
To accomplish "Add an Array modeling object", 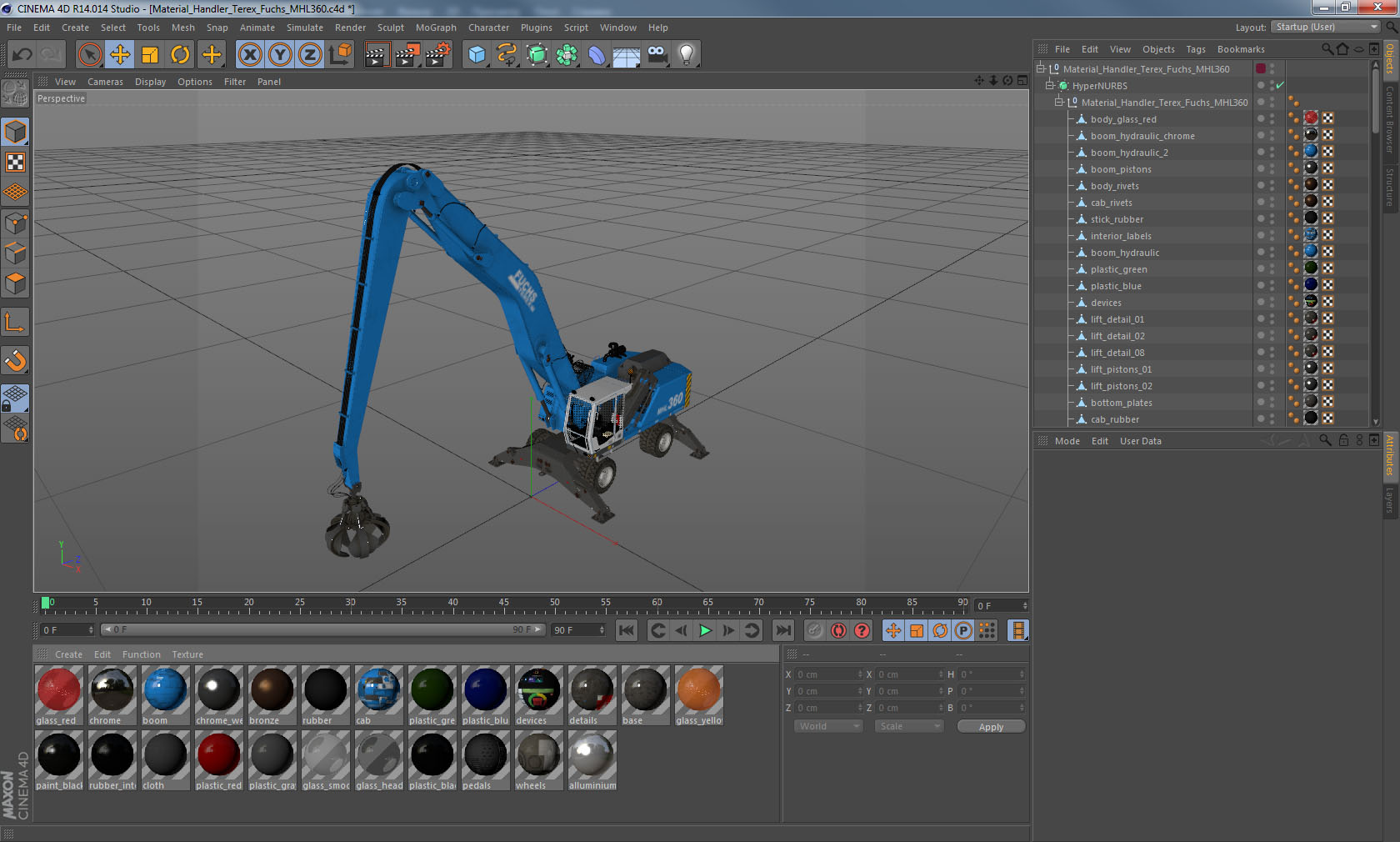I will pyautogui.click(x=567, y=55).
